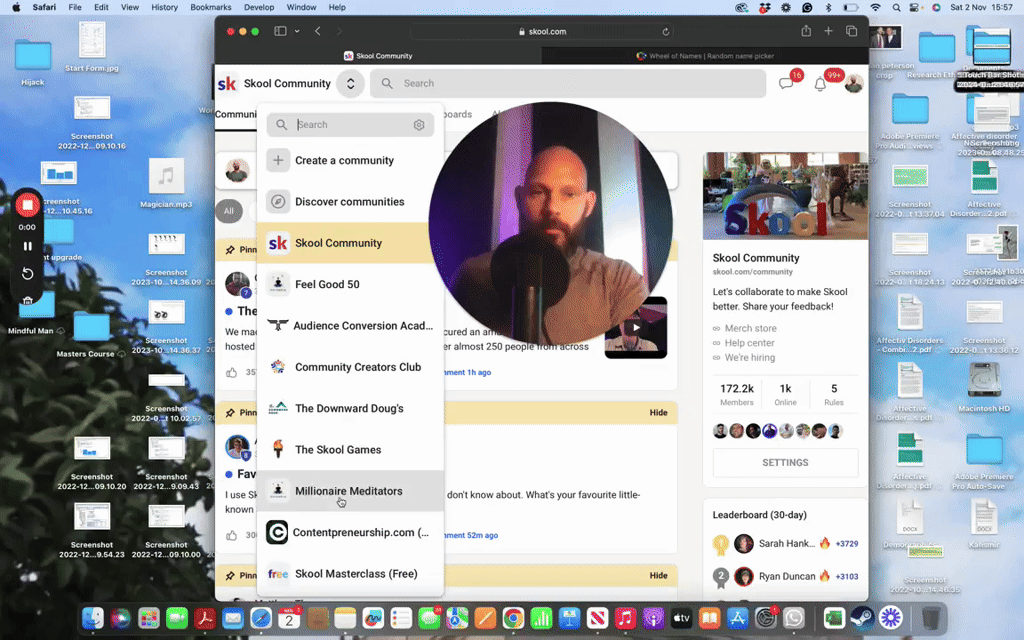Open the Wi-Fi menu bar icon
1024x640 pixels.
pyautogui.click(x=875, y=8)
